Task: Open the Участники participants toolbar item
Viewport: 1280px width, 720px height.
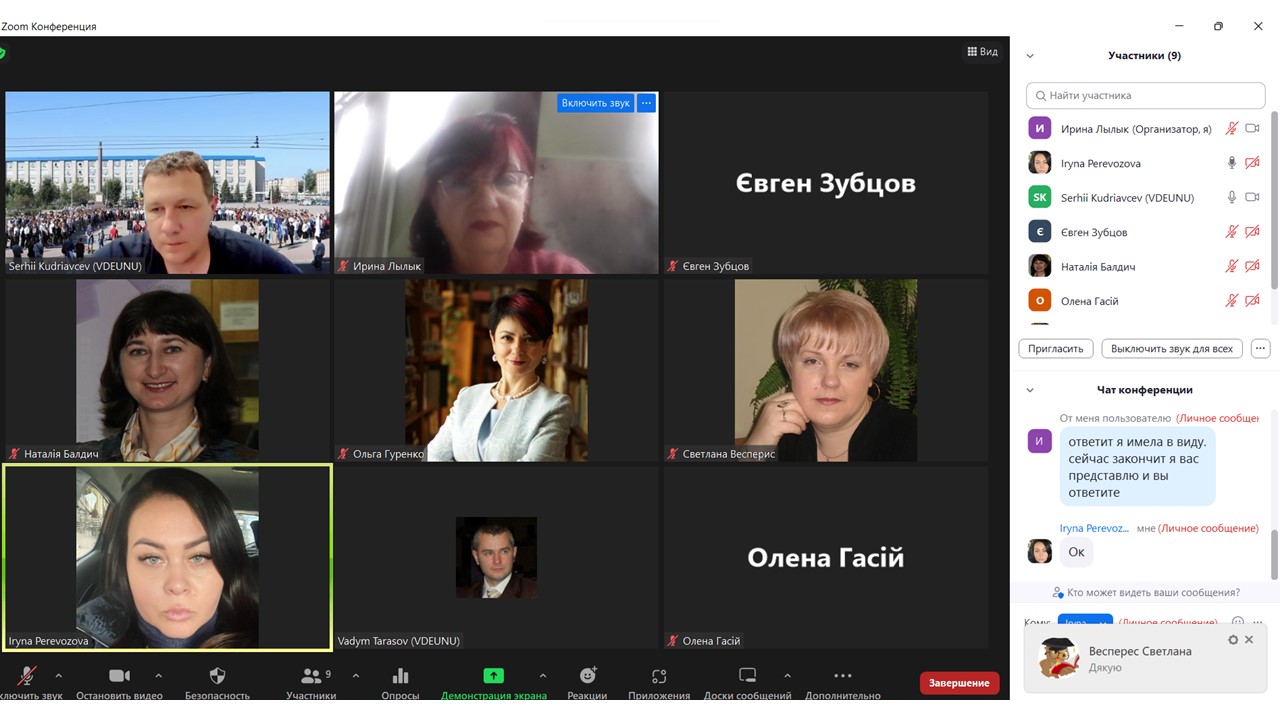Action: 311,676
